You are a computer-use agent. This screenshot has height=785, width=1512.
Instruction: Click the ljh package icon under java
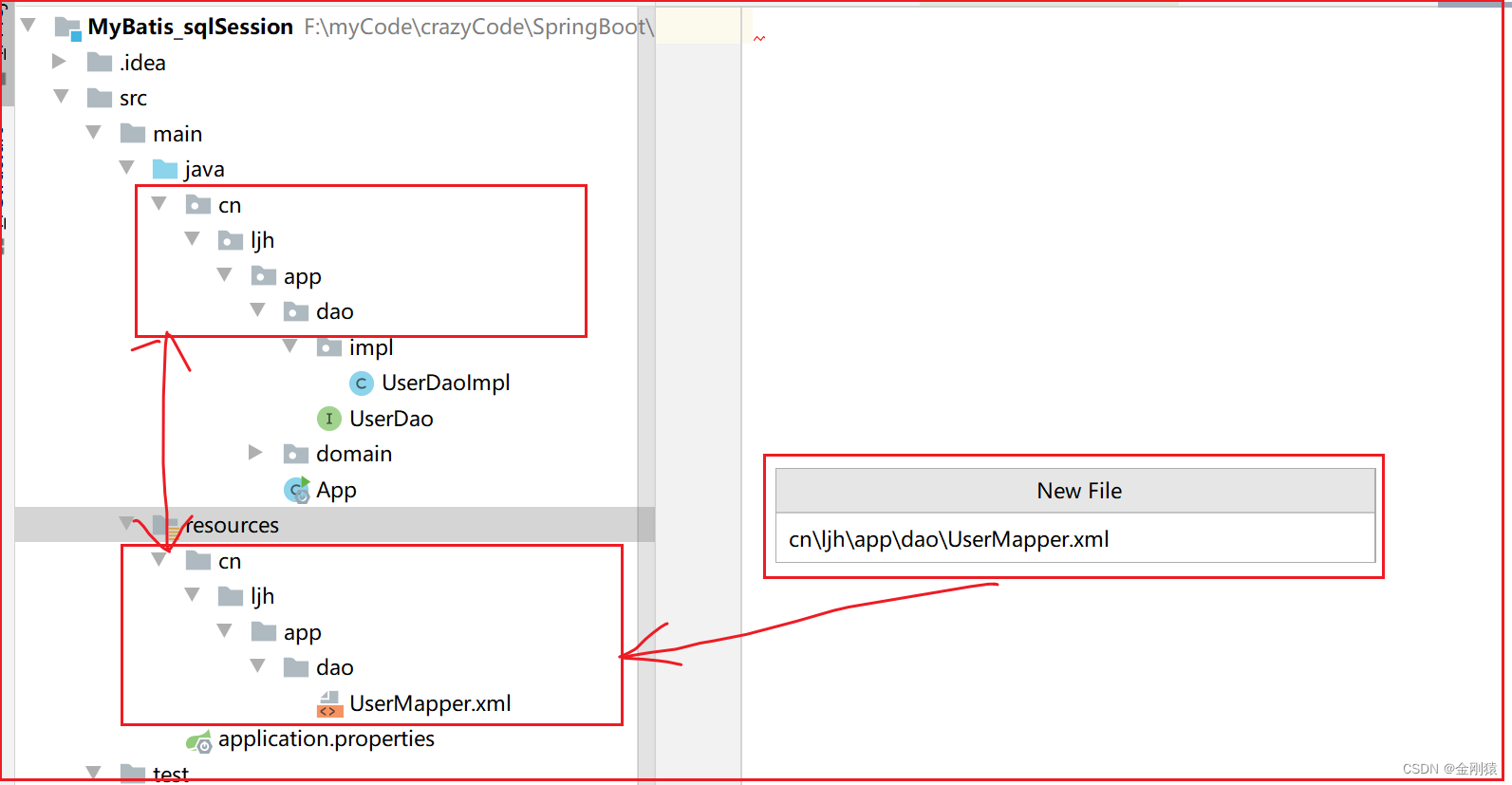(x=231, y=240)
